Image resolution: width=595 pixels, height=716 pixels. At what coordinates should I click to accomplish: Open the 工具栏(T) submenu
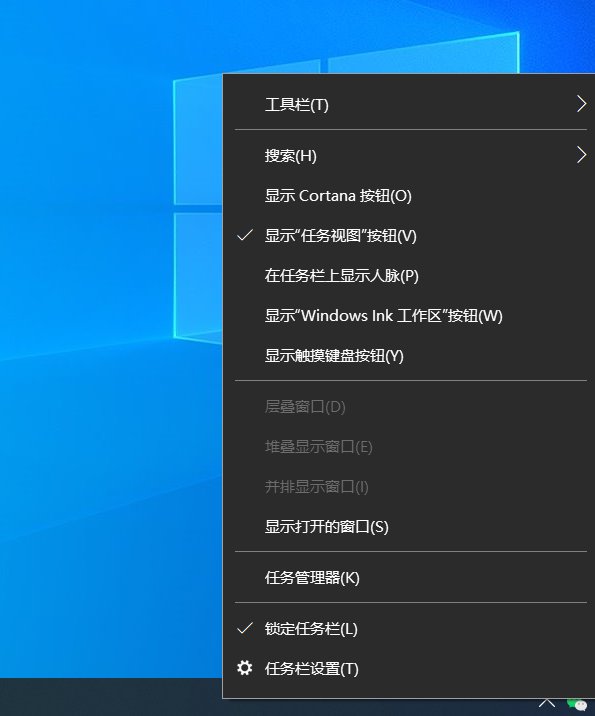[410, 105]
